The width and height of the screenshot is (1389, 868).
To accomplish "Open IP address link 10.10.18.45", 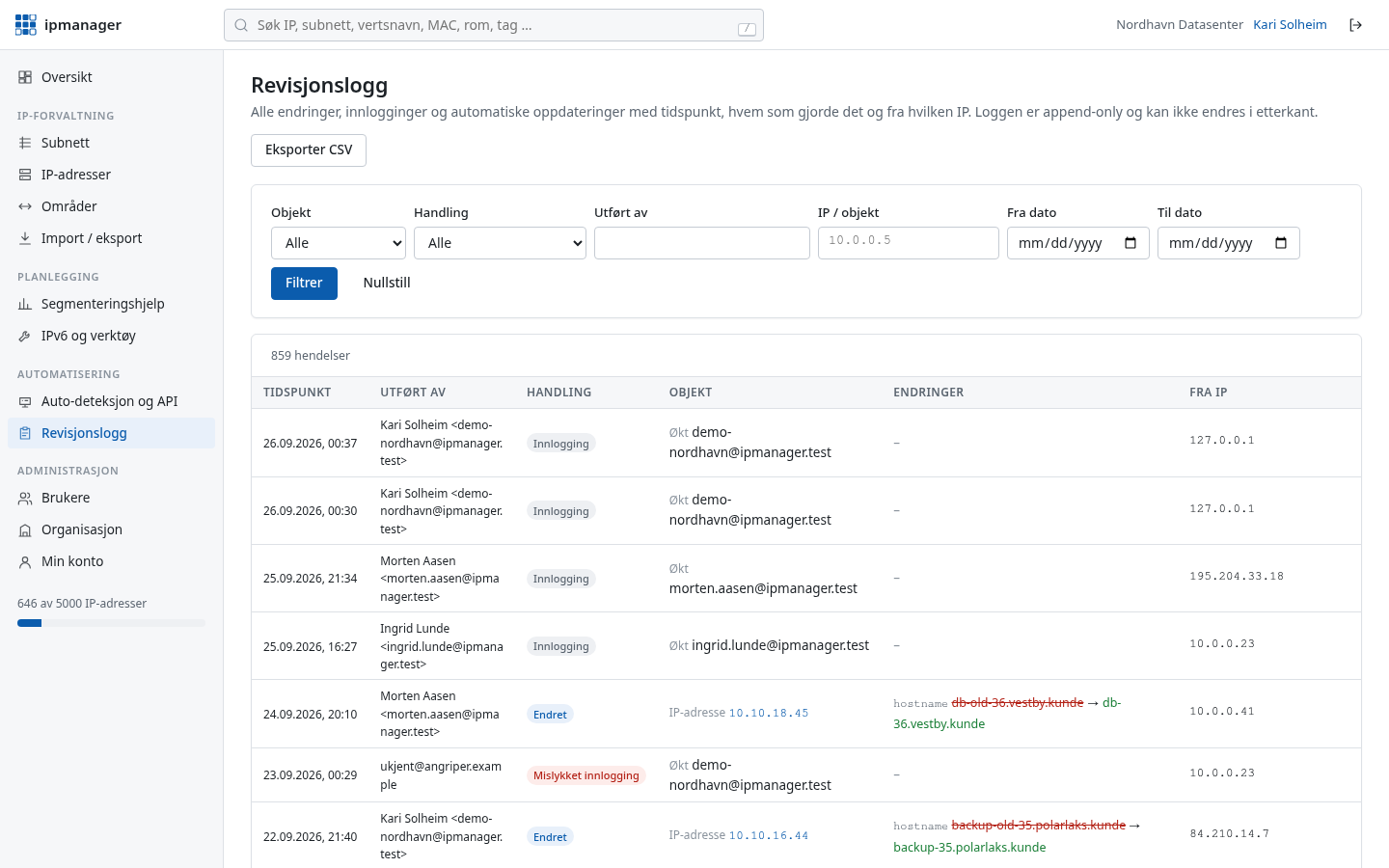I will 769,714.
